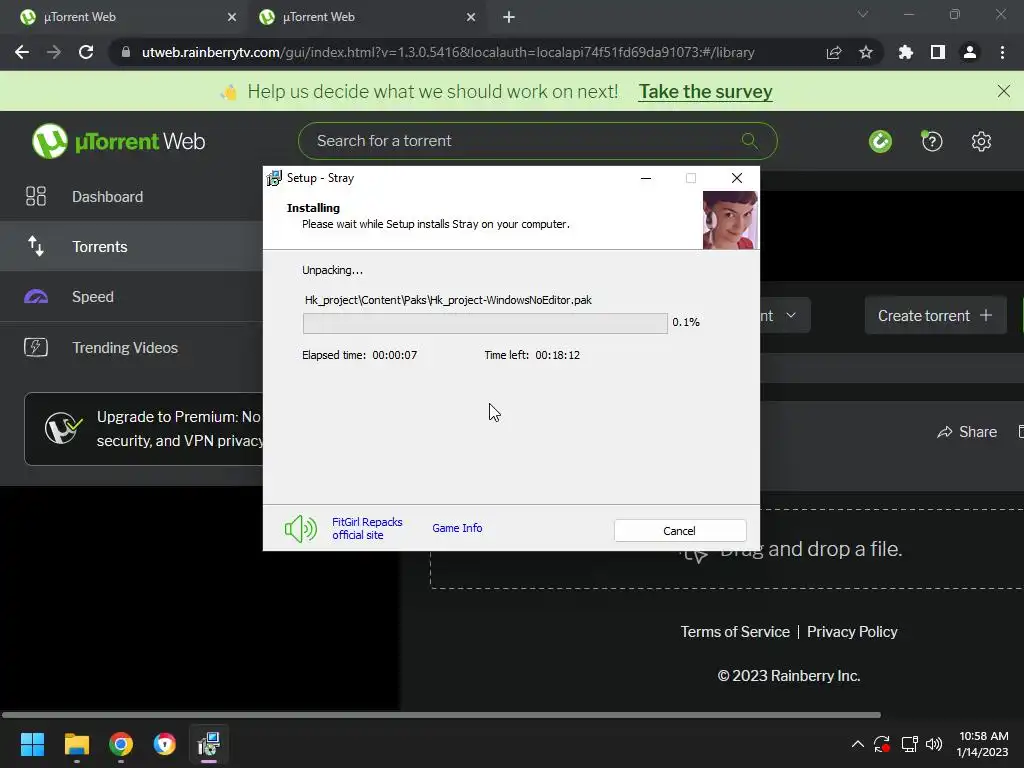This screenshot has height=768, width=1024.
Task: Show hidden tray icons chevron
Action: point(857,744)
